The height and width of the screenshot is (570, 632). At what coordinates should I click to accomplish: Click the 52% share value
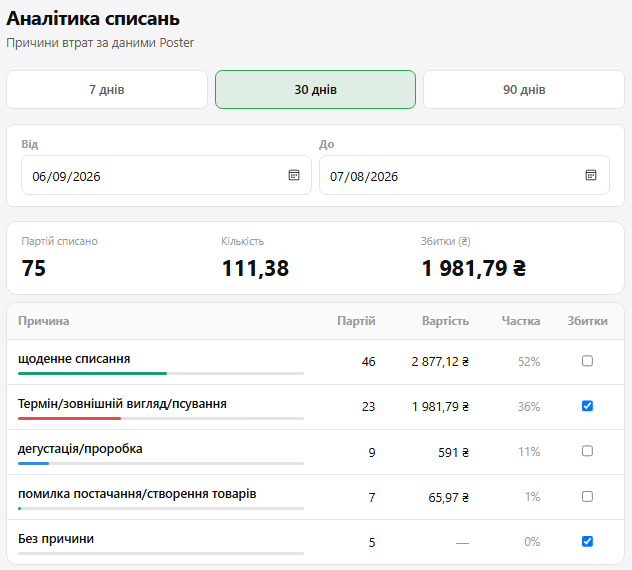(529, 362)
